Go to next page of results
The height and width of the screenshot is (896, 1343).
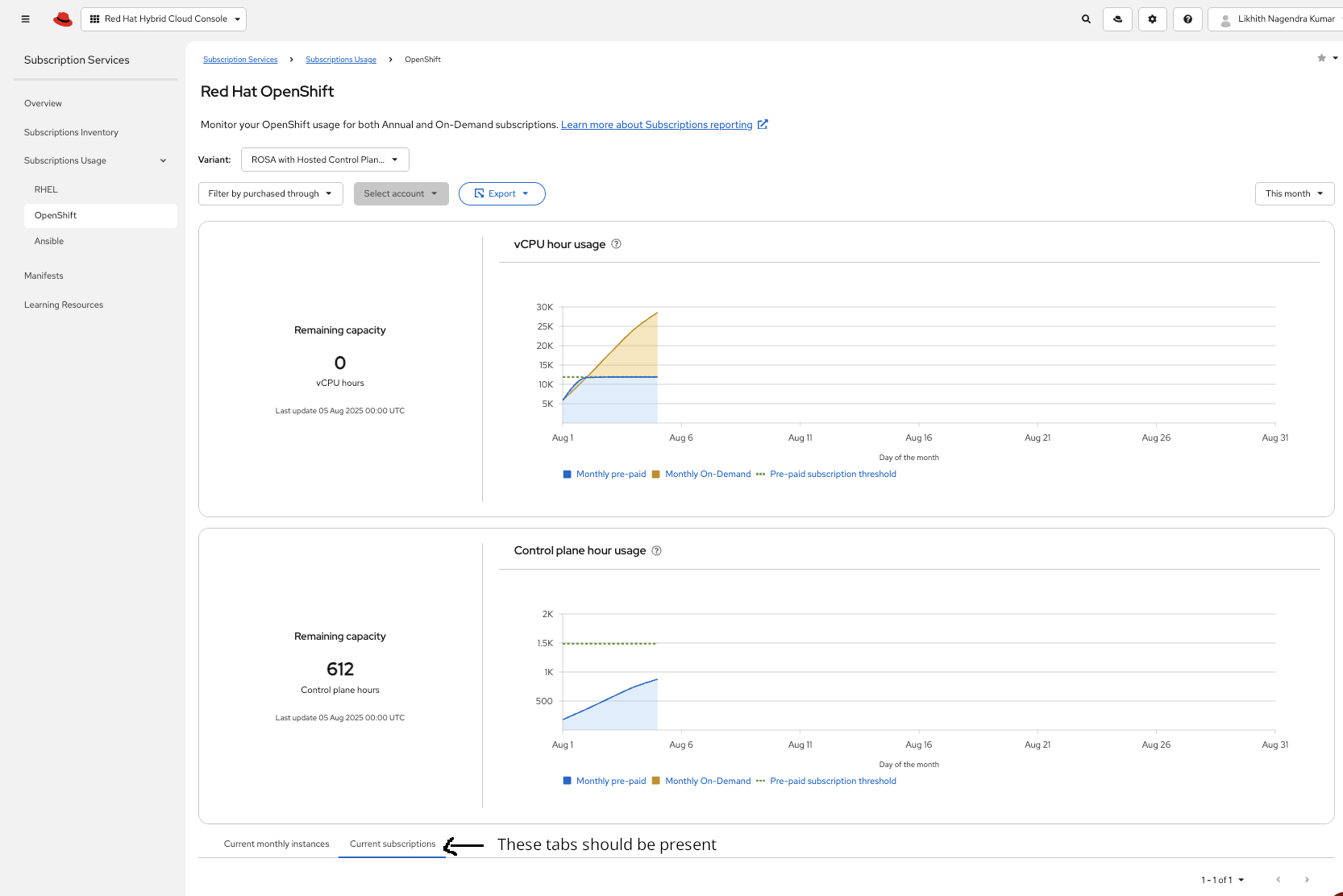1307,880
